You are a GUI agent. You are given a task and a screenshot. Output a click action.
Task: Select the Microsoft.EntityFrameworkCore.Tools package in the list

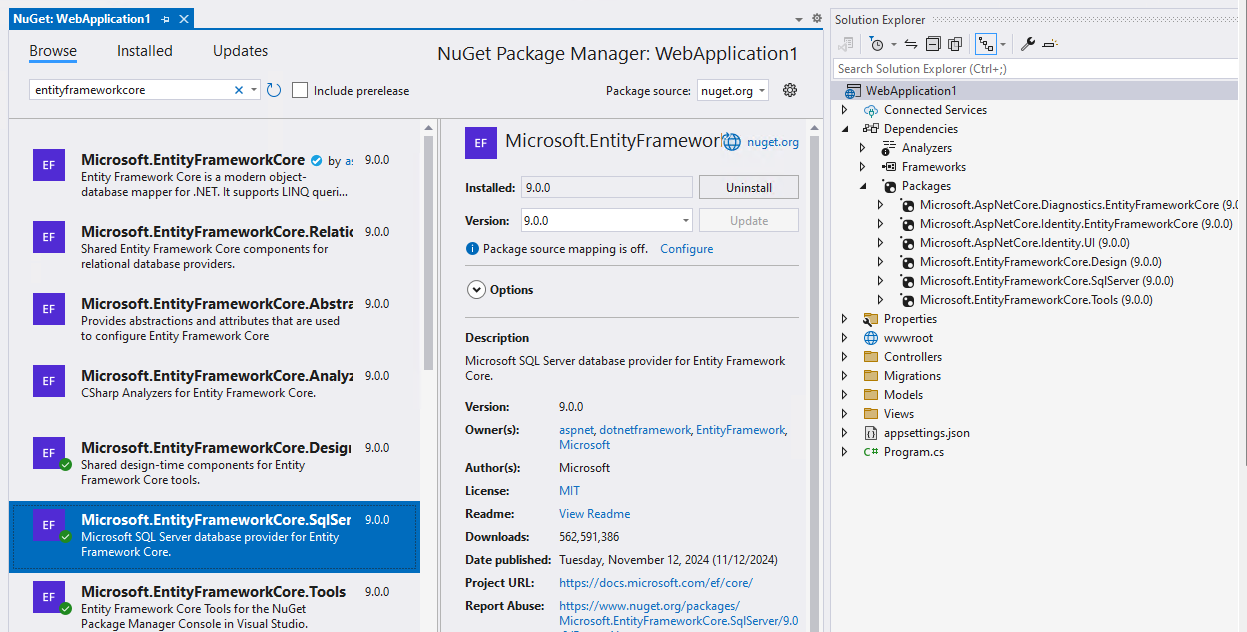point(214,601)
